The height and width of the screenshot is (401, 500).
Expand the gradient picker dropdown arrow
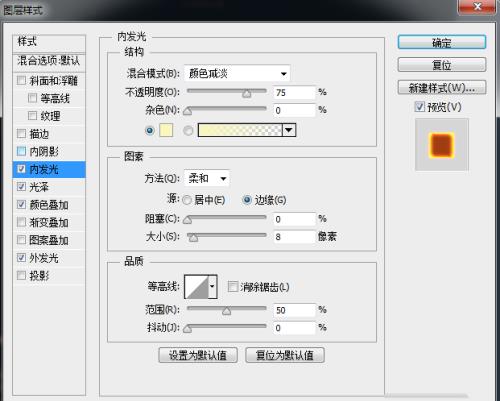tap(289, 130)
